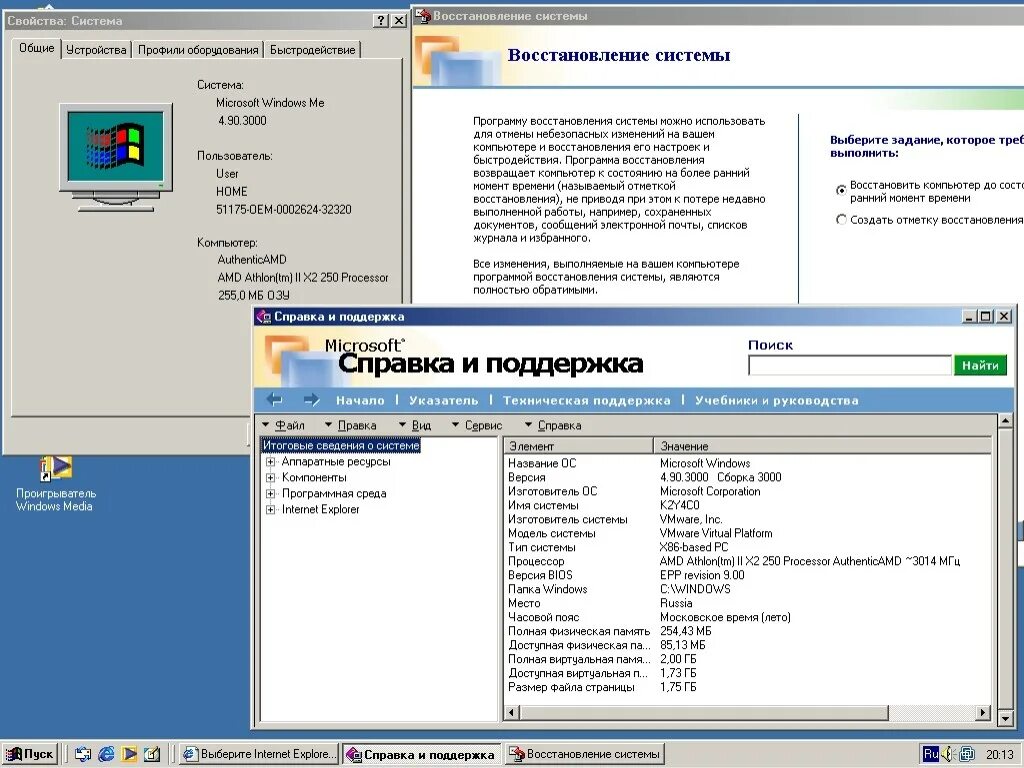Image resolution: width=1024 pixels, height=768 pixels.
Task: Select Создать отметку восстановления radio option
Action: pyautogui.click(x=841, y=219)
